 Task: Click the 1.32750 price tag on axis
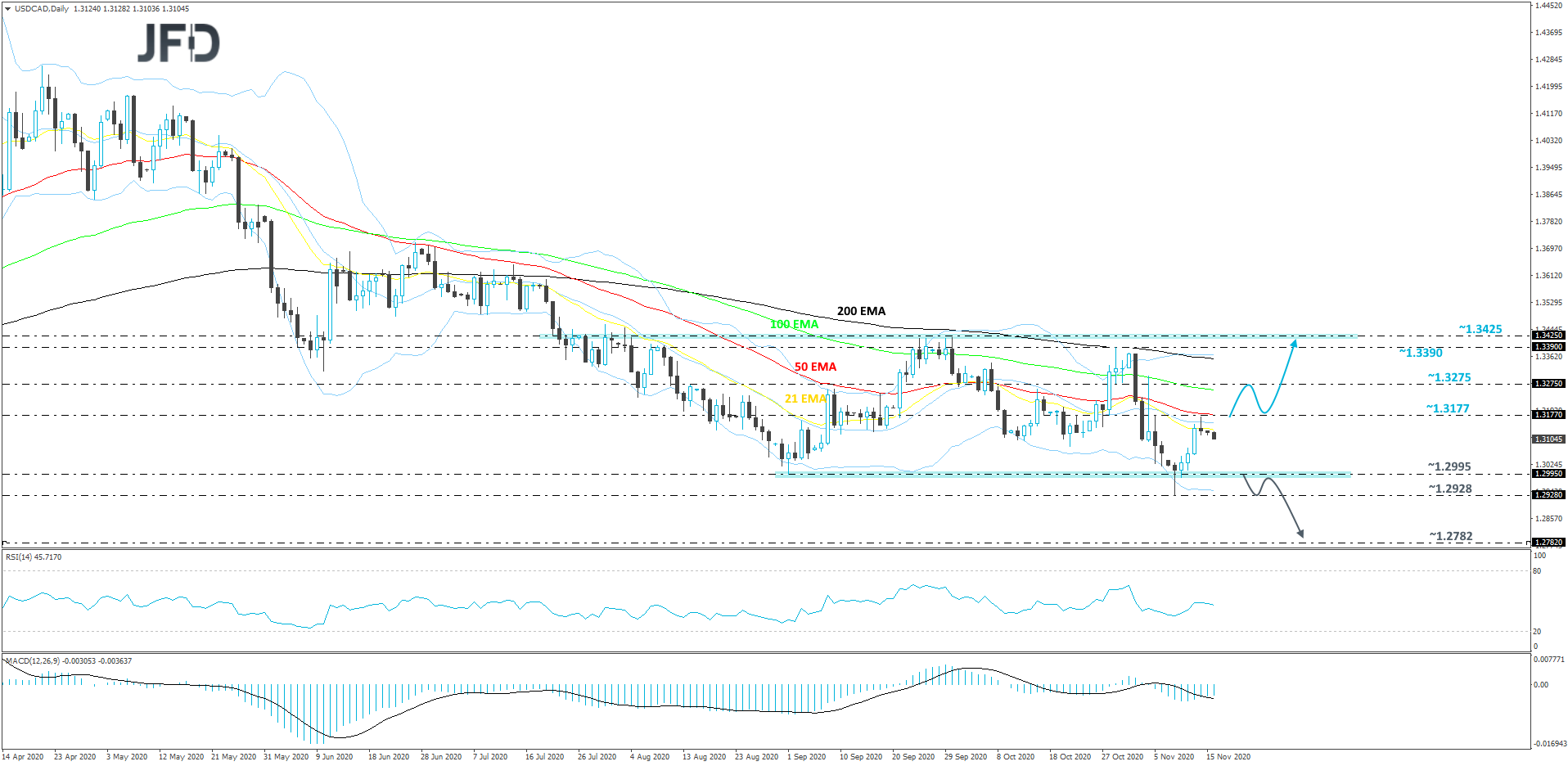1548,384
